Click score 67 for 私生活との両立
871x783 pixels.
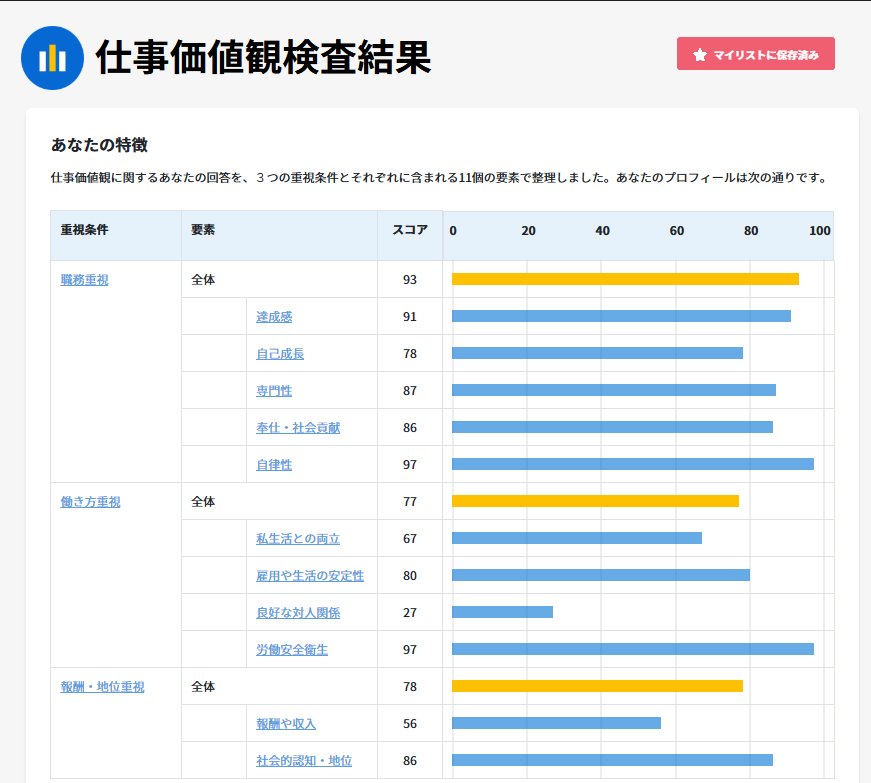[410, 539]
